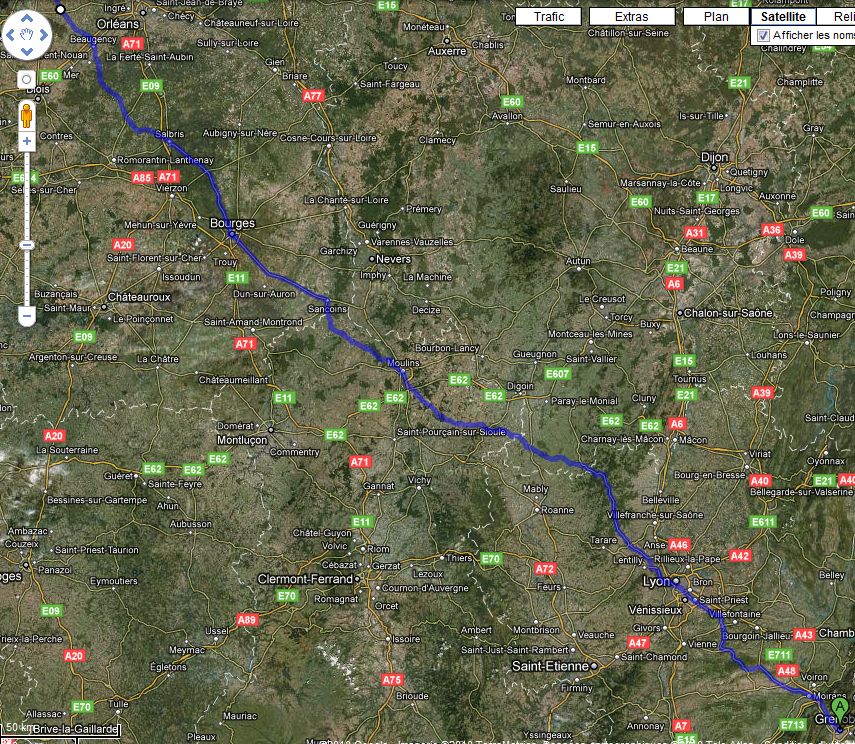This screenshot has width=855, height=744.
Task: Switch to Plan map view
Action: [715, 16]
